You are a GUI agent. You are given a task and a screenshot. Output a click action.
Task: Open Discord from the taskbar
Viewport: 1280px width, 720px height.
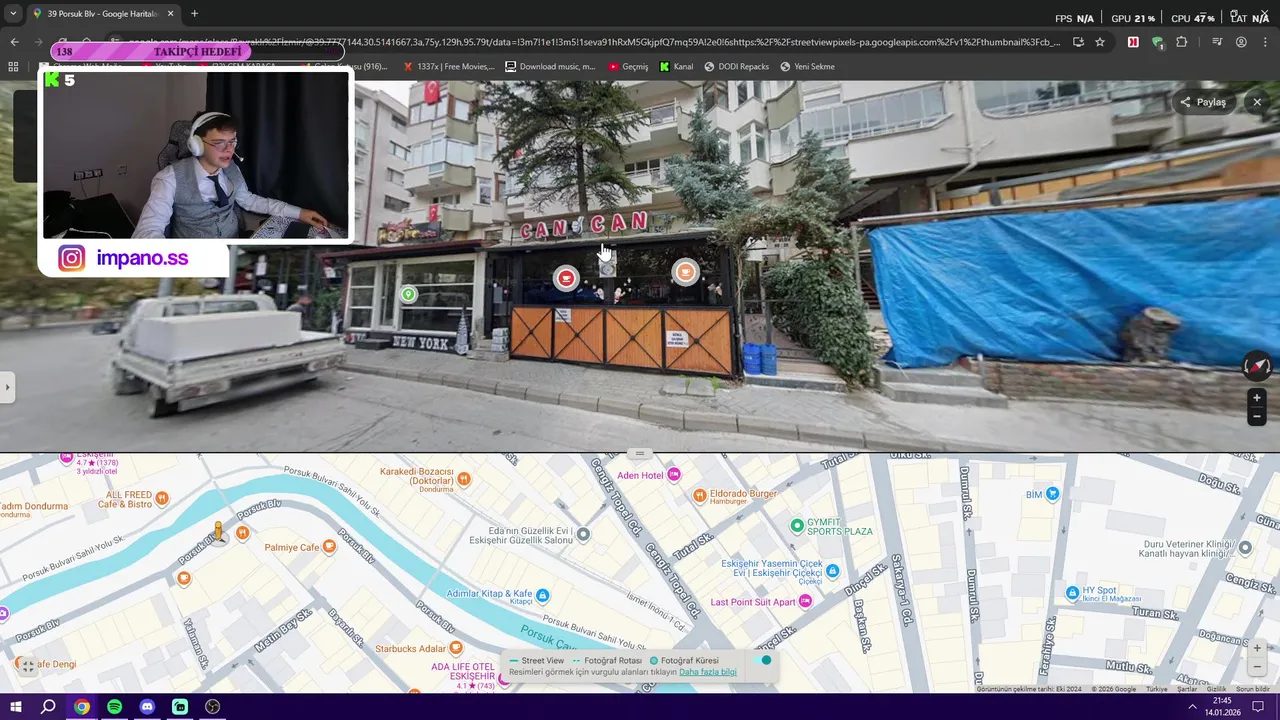pyautogui.click(x=147, y=707)
